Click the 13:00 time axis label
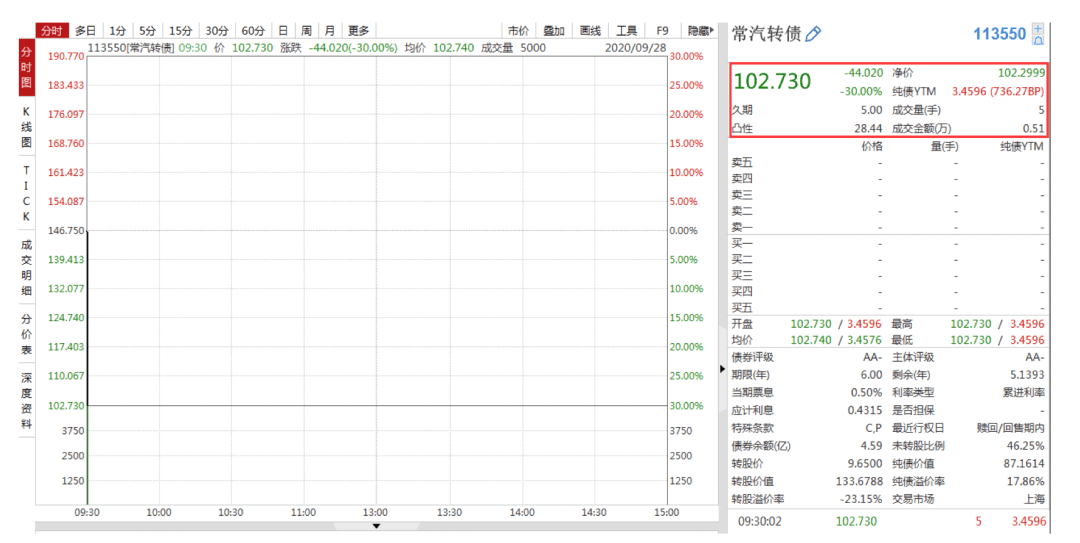The image size is (1080, 543). tap(375, 513)
